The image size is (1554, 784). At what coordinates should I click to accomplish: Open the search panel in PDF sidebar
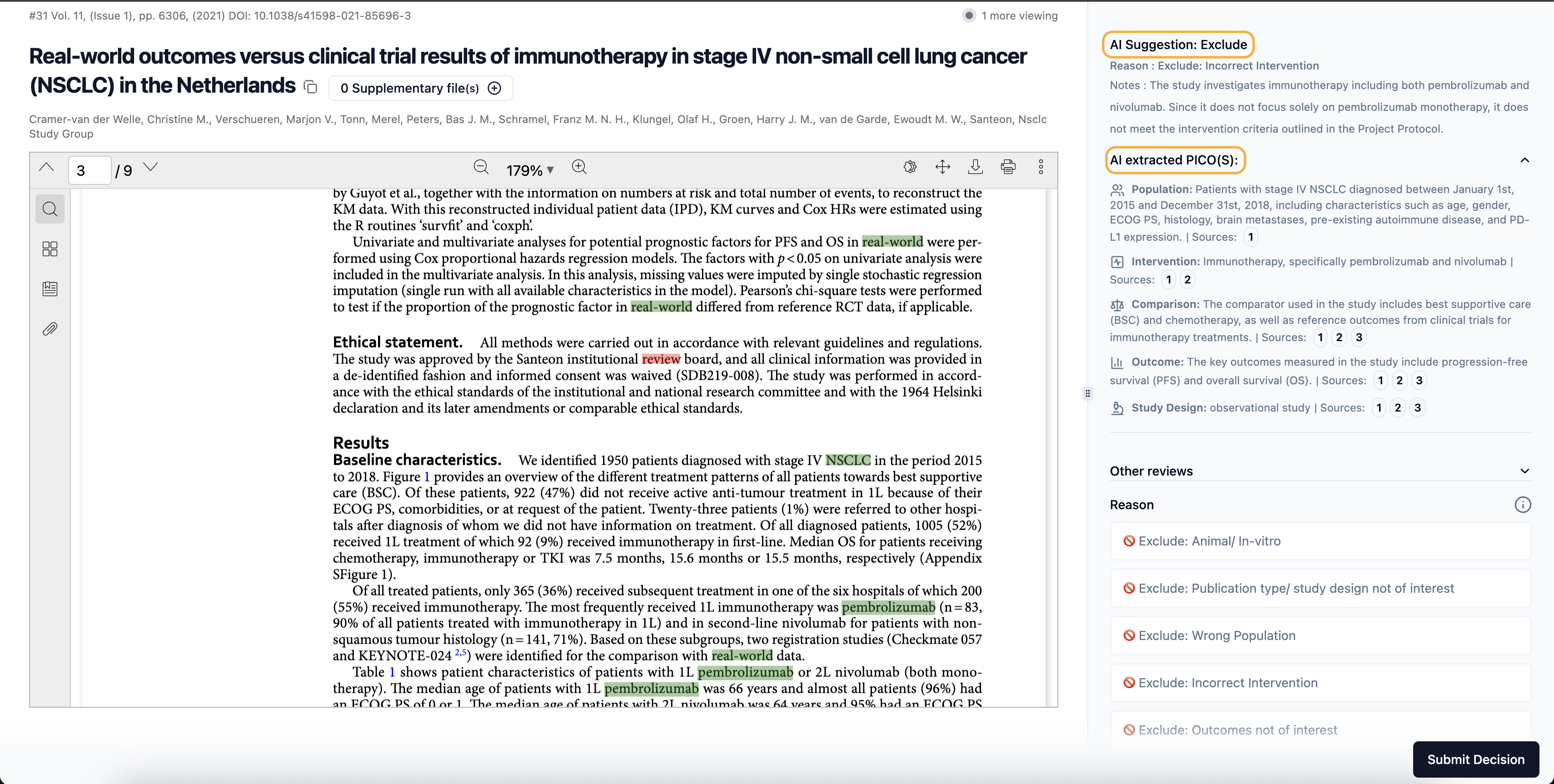[50, 209]
